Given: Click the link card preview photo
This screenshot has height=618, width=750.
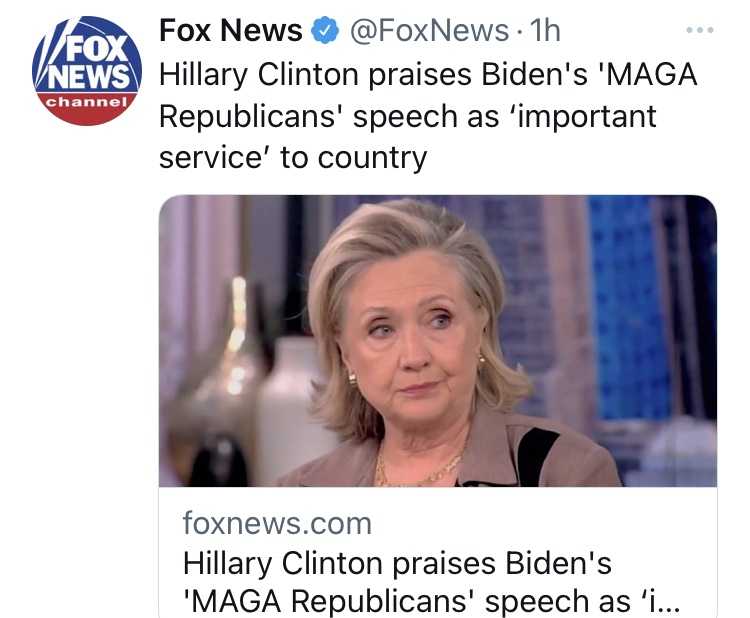Looking at the screenshot, I should (438, 341).
